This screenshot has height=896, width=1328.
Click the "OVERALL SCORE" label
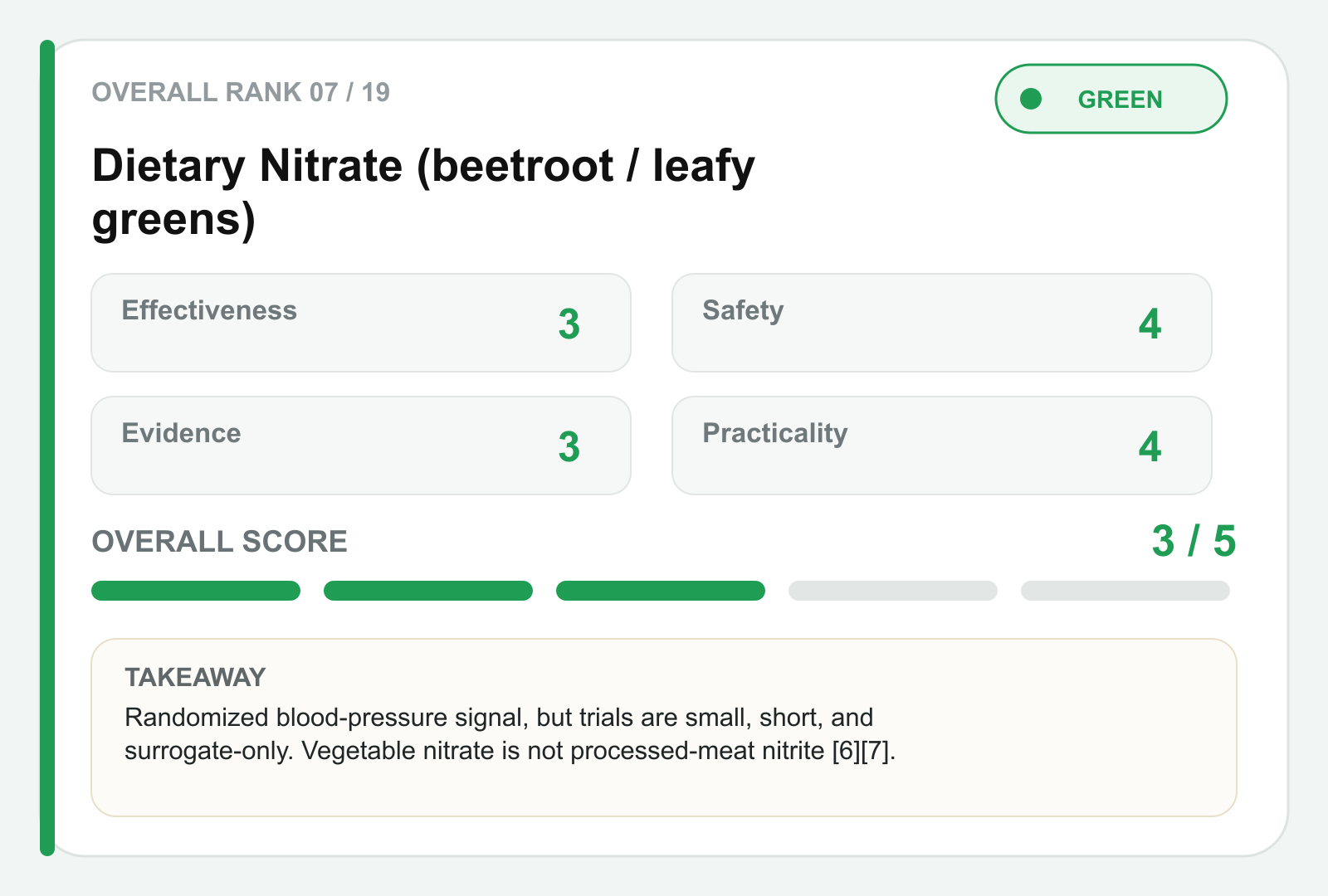click(219, 542)
